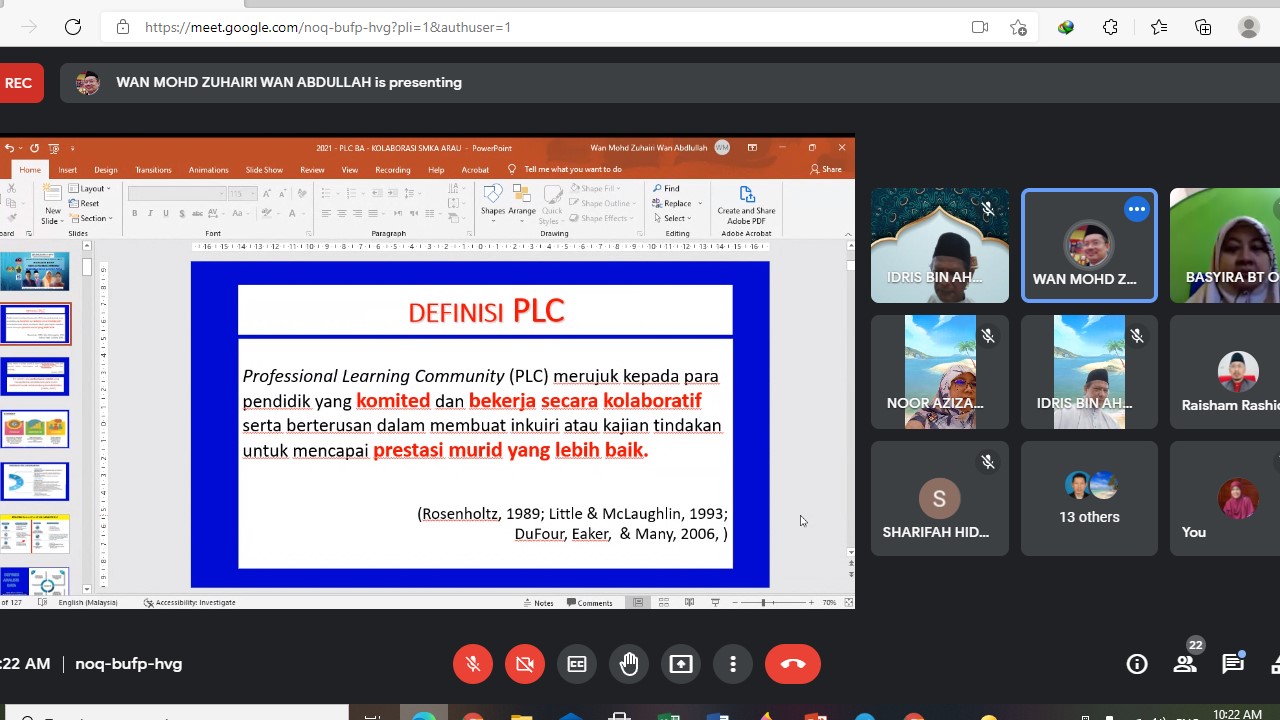Toggle Underline formatting

(x=166, y=213)
